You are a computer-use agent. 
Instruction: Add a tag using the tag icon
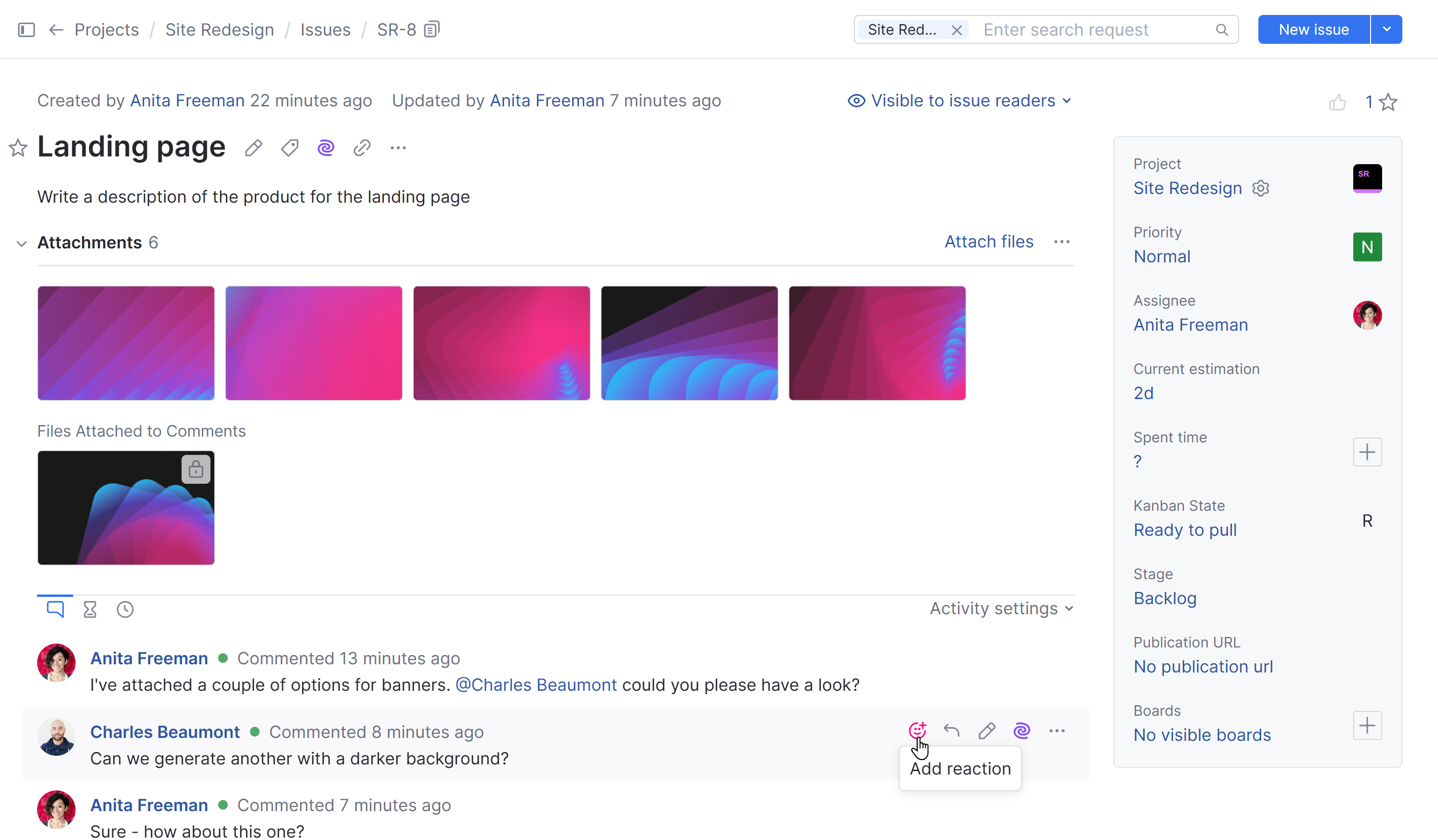289,147
